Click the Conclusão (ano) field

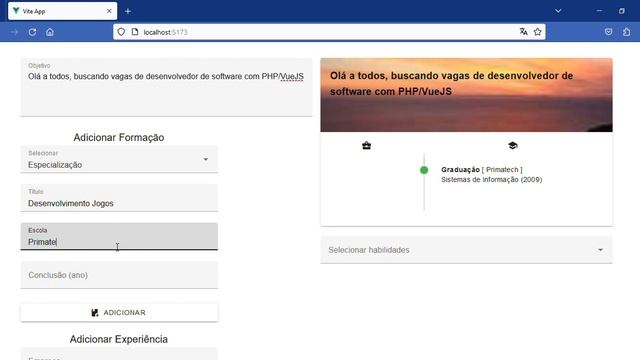click(119, 275)
